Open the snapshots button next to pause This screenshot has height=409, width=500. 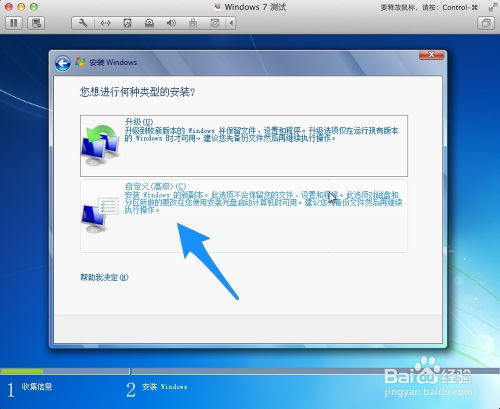tap(36, 23)
